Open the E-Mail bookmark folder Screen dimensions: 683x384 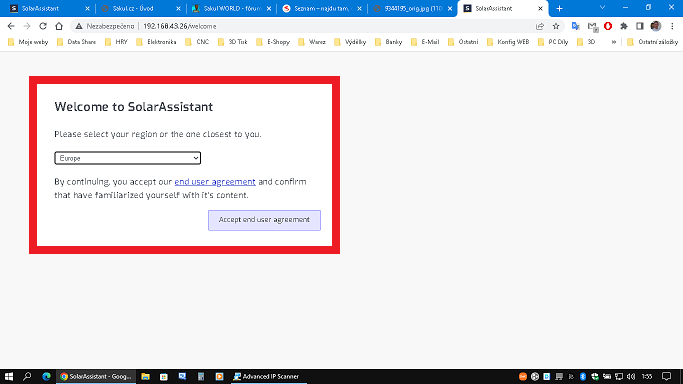[x=425, y=42]
